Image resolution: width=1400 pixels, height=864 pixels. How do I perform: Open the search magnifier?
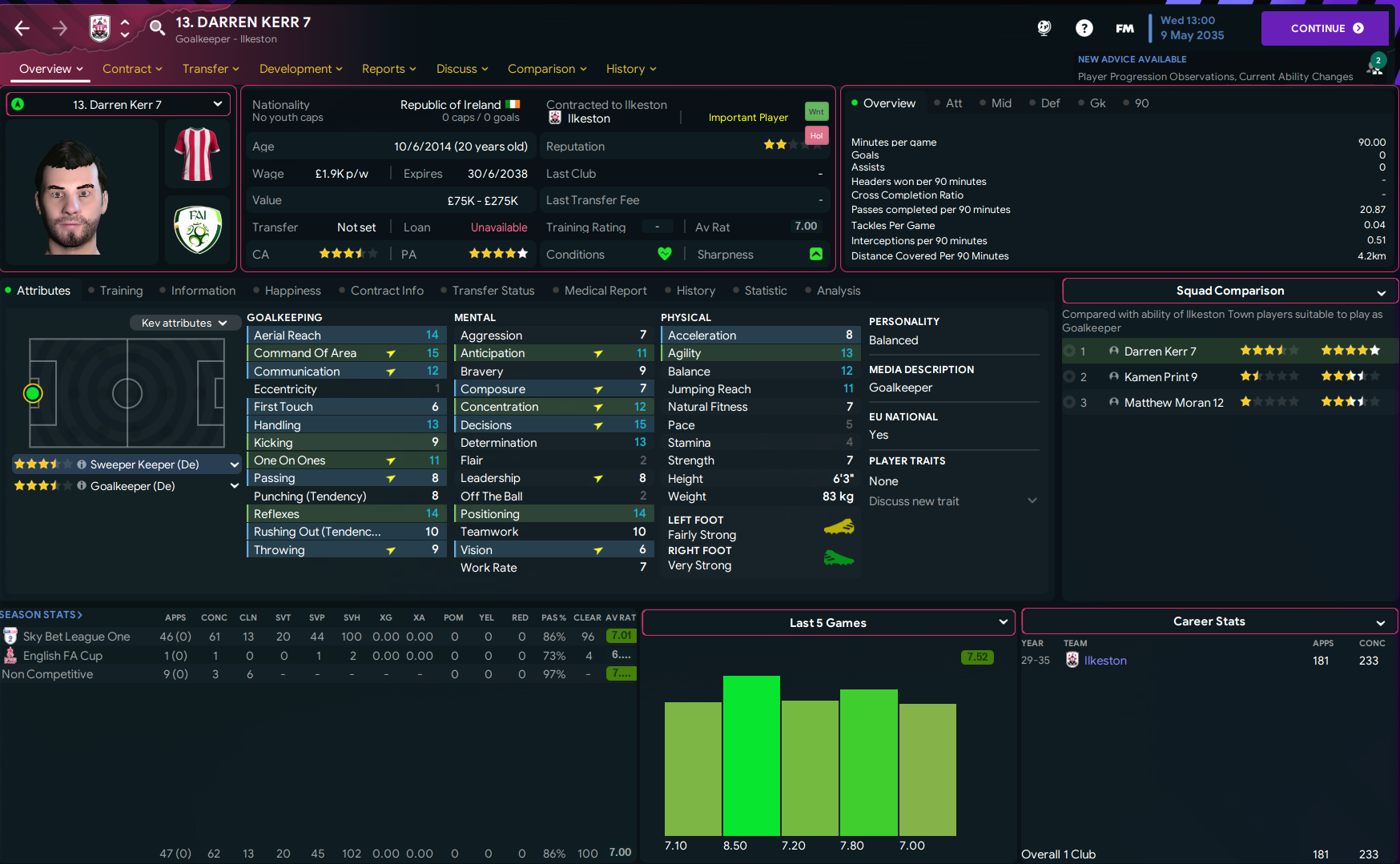point(157,29)
